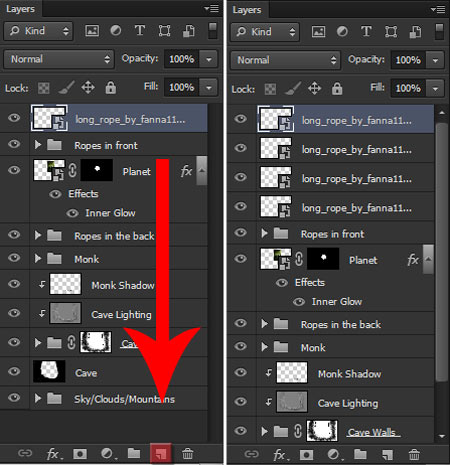The width and height of the screenshot is (450, 465).
Task: Lock all padlock icon in right panel
Action: 337,89
